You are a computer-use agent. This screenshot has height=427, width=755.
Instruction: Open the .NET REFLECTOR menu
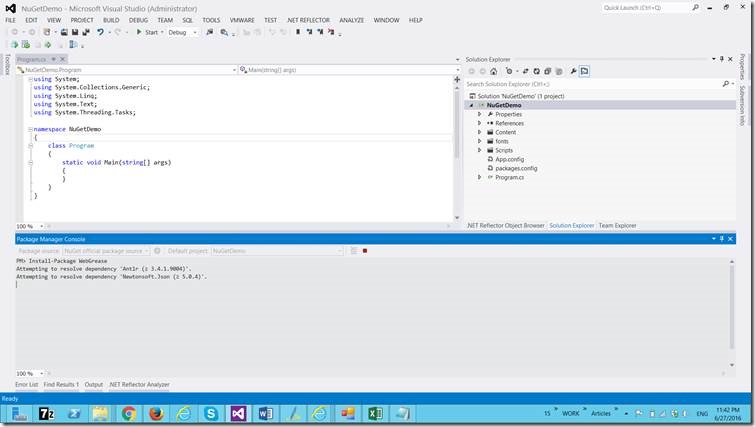click(308, 20)
